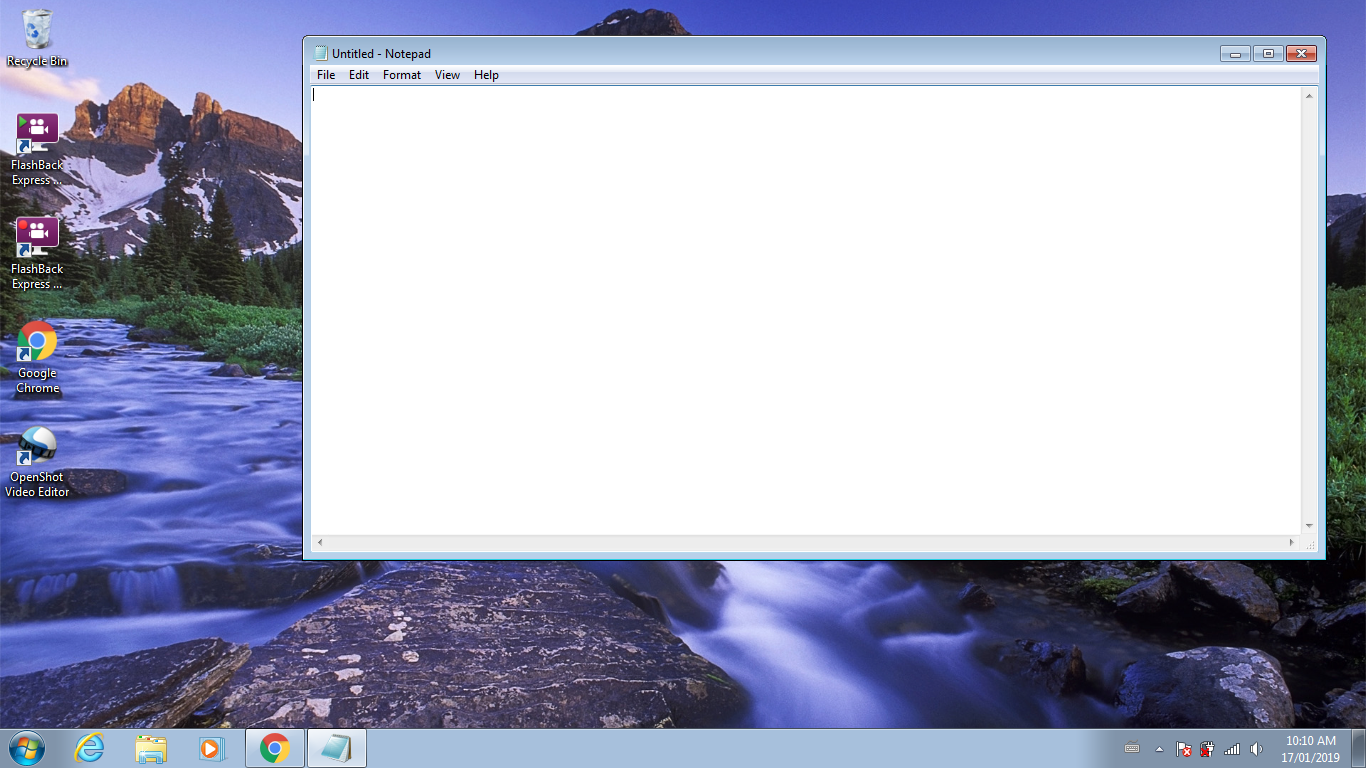Launch Windows Media Player from the taskbar
The height and width of the screenshot is (768, 1366).
pyautogui.click(x=212, y=747)
